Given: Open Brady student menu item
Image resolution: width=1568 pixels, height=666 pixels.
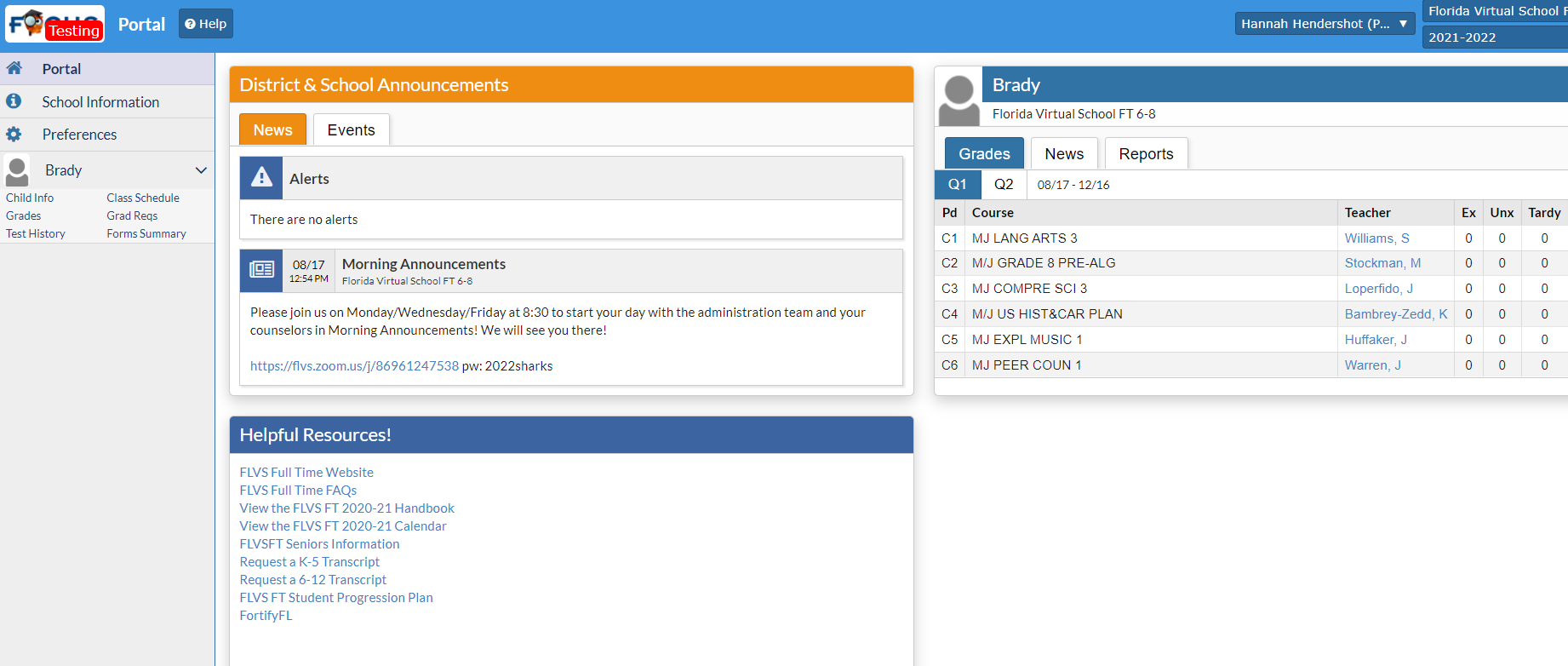Looking at the screenshot, I should (107, 170).
